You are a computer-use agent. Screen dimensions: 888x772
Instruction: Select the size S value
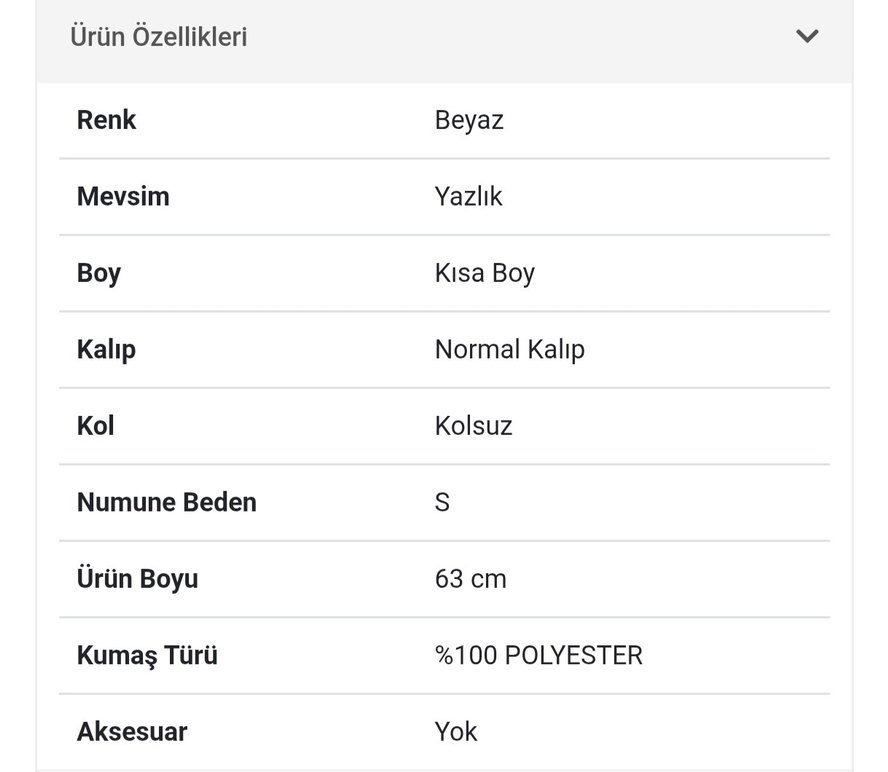click(x=440, y=503)
